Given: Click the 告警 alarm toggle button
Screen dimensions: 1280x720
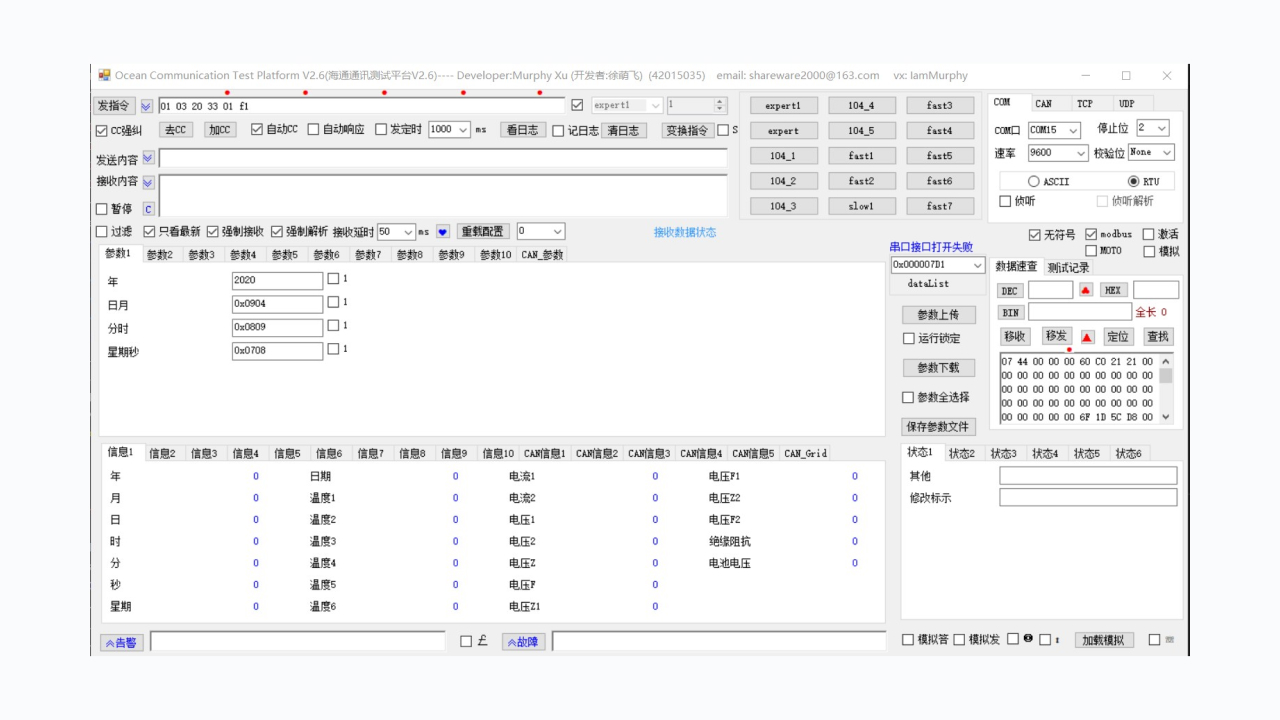Looking at the screenshot, I should 122,642.
